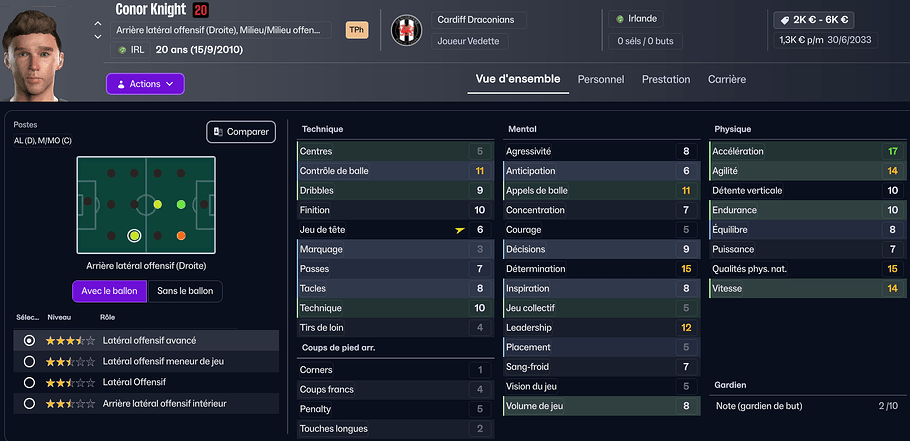Click the Irish flag icon beside IRL

123,49
